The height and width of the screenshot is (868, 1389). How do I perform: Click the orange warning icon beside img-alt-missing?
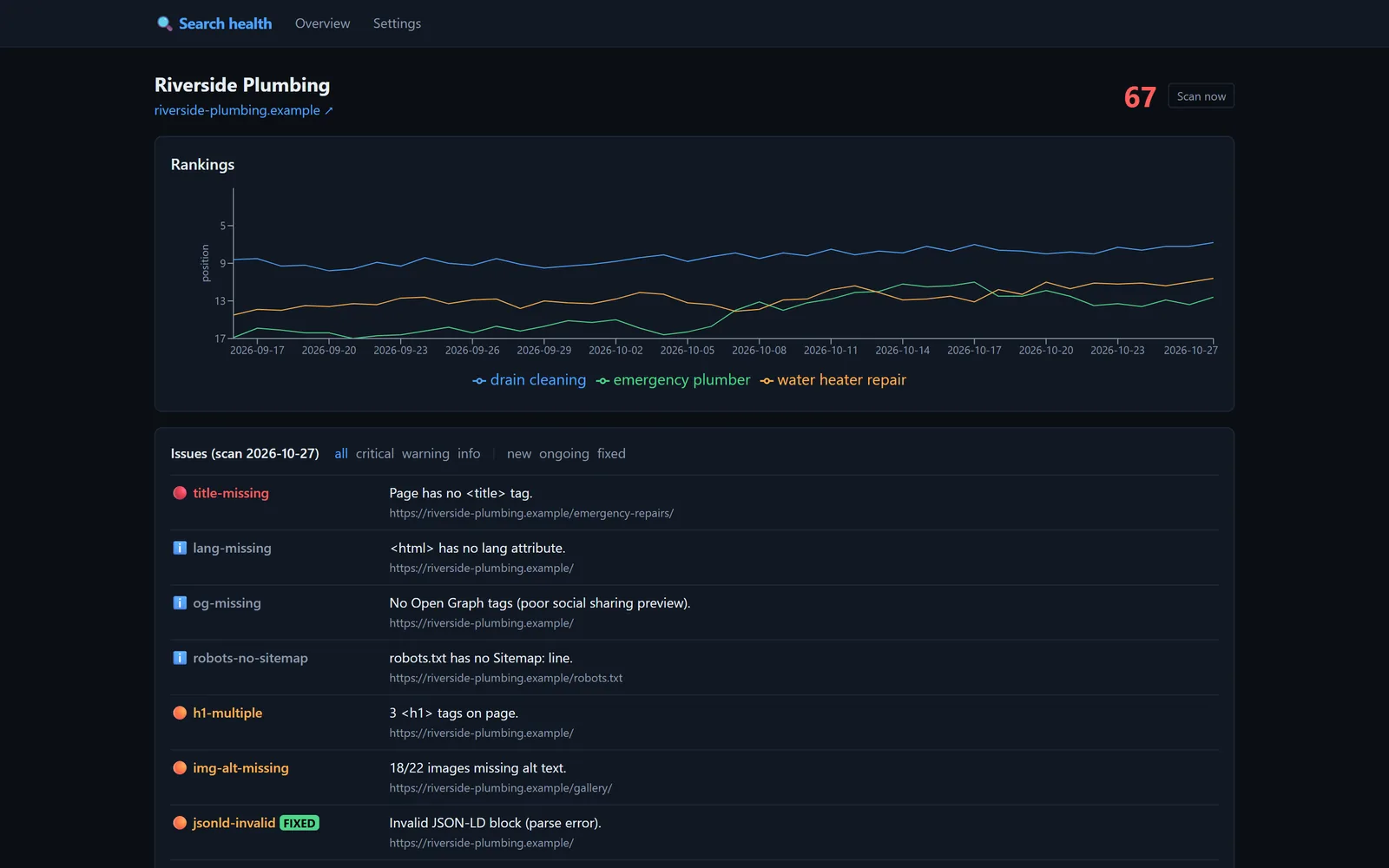click(180, 767)
